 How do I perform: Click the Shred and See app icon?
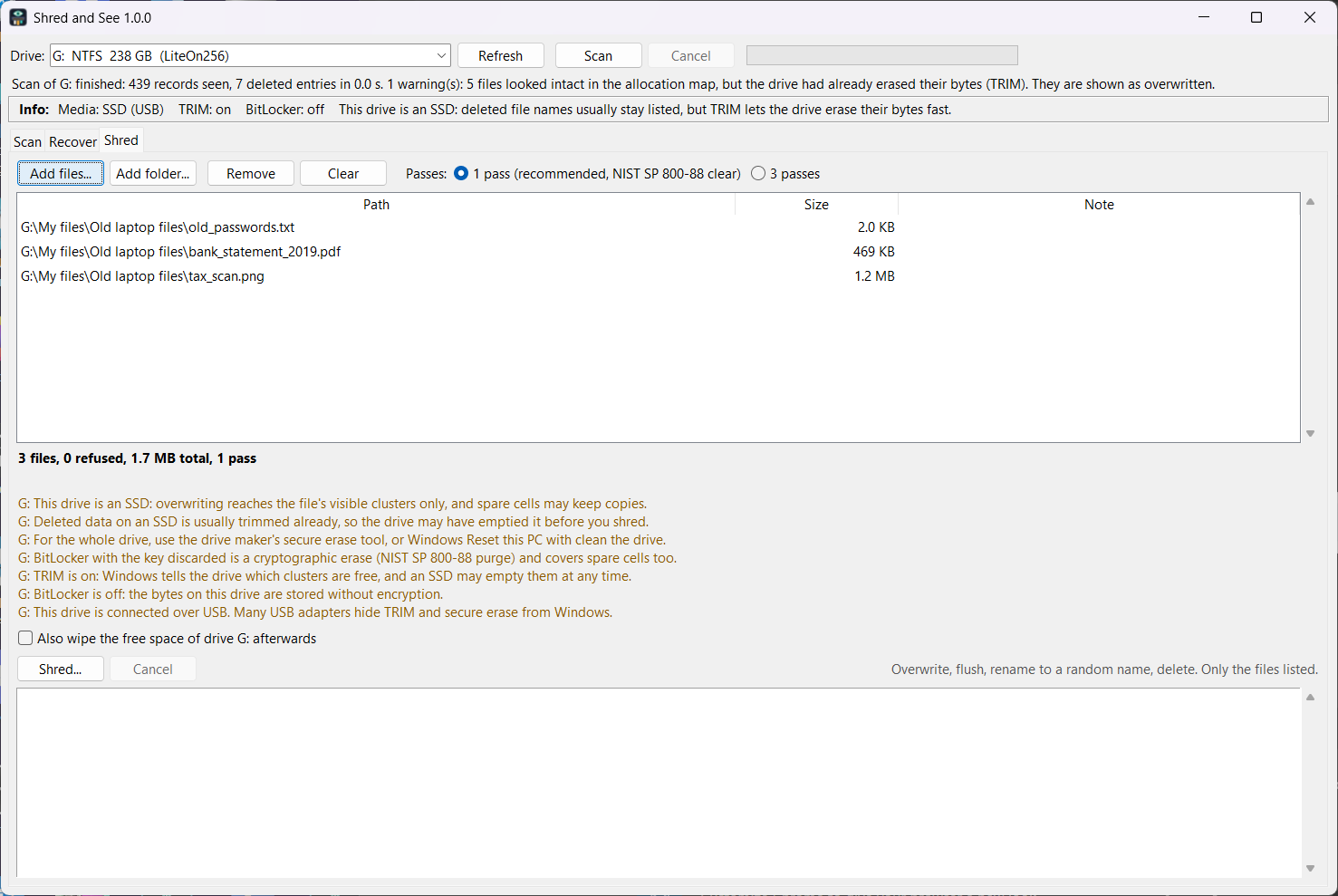point(18,17)
